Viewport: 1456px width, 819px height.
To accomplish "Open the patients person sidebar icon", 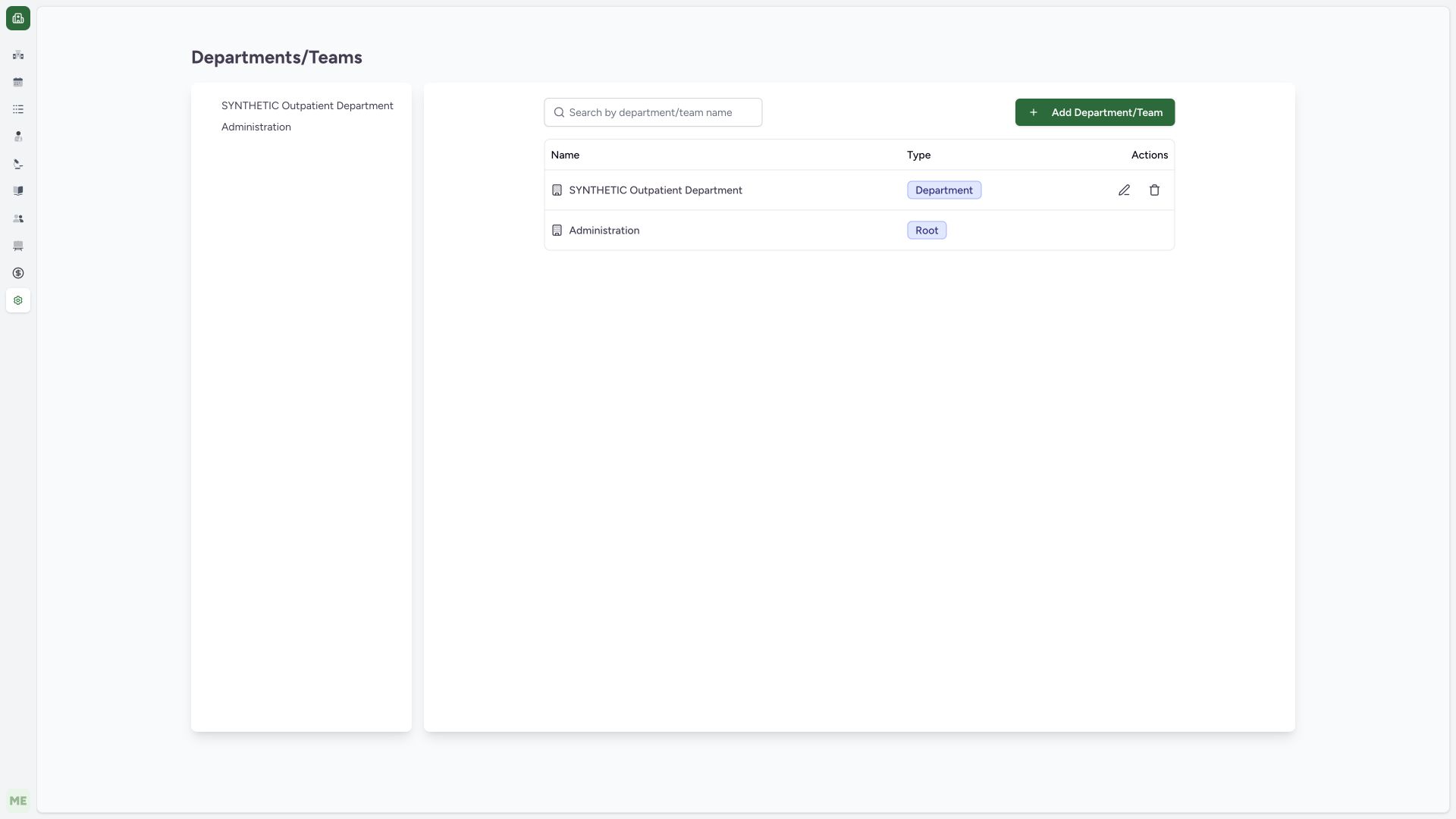I will tap(18, 136).
